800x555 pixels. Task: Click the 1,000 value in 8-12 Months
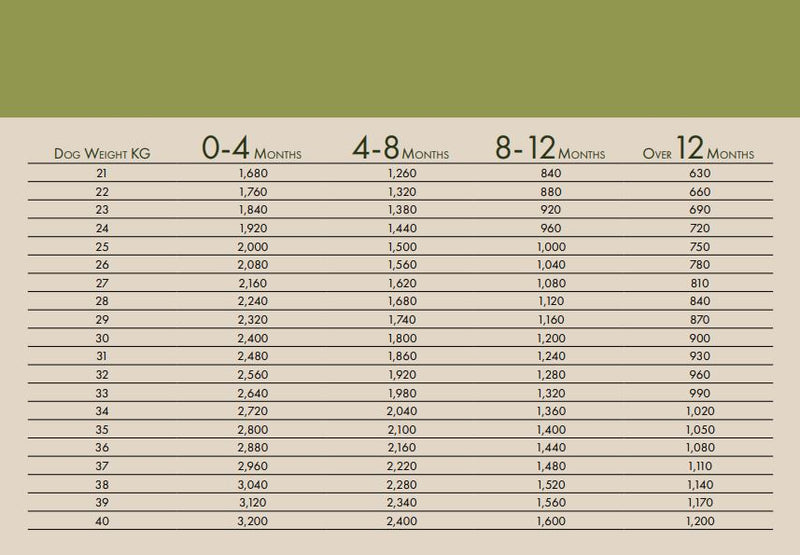pyautogui.click(x=550, y=247)
